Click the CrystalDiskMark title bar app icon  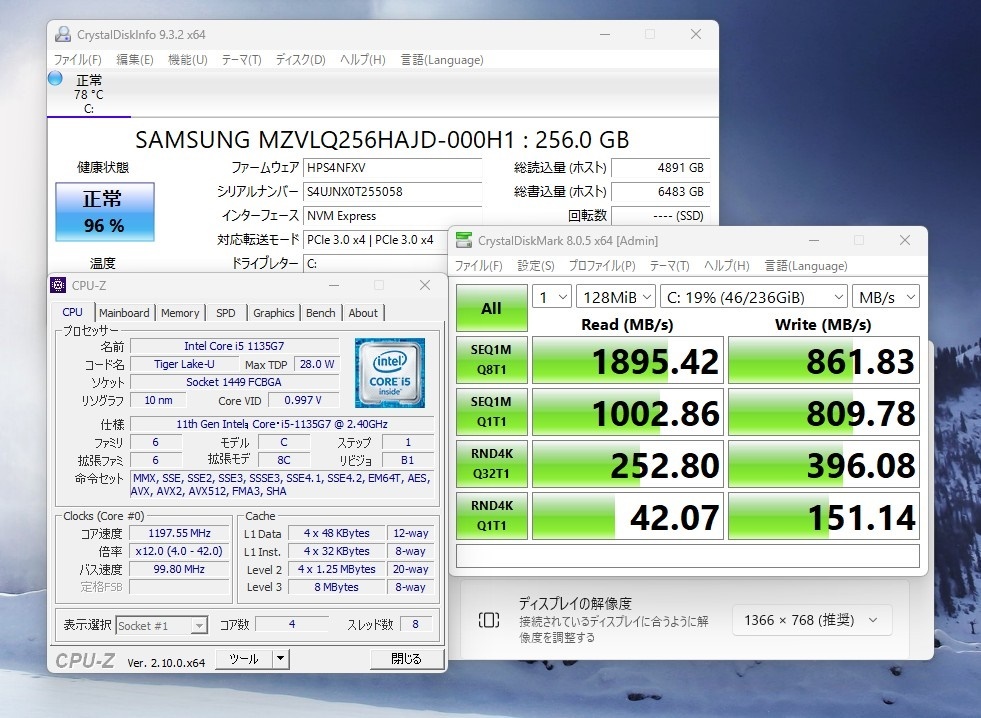(x=463, y=241)
